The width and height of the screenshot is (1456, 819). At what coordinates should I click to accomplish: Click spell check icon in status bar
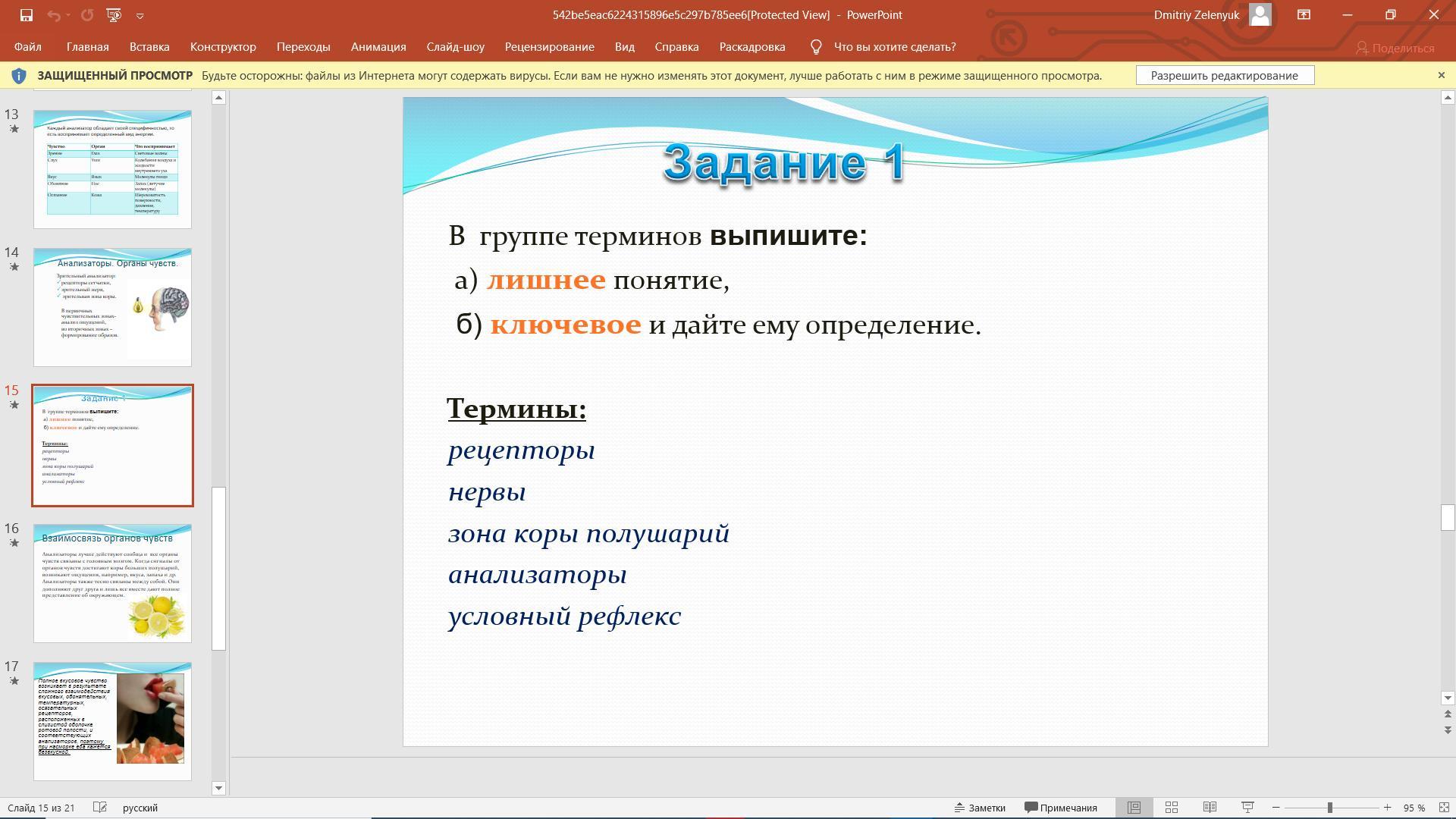[x=99, y=808]
